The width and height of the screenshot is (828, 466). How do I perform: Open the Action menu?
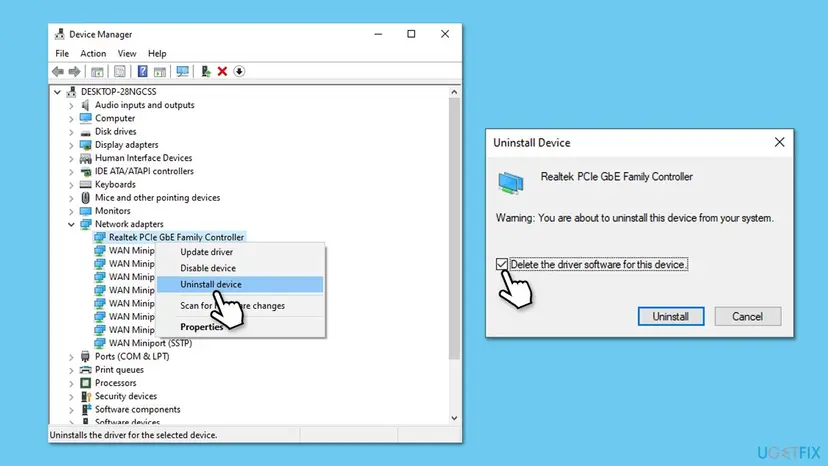click(x=93, y=53)
